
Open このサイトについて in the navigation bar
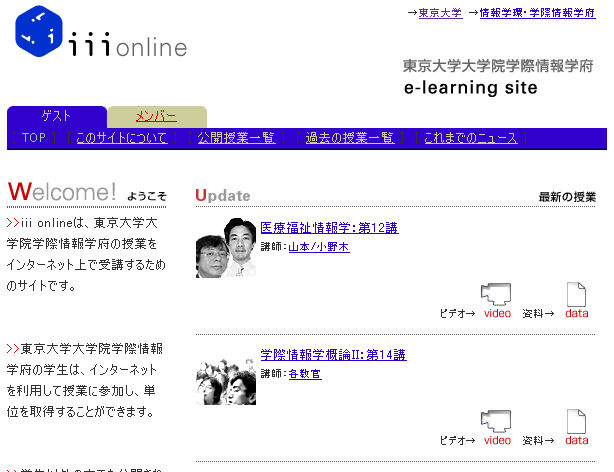(121, 138)
